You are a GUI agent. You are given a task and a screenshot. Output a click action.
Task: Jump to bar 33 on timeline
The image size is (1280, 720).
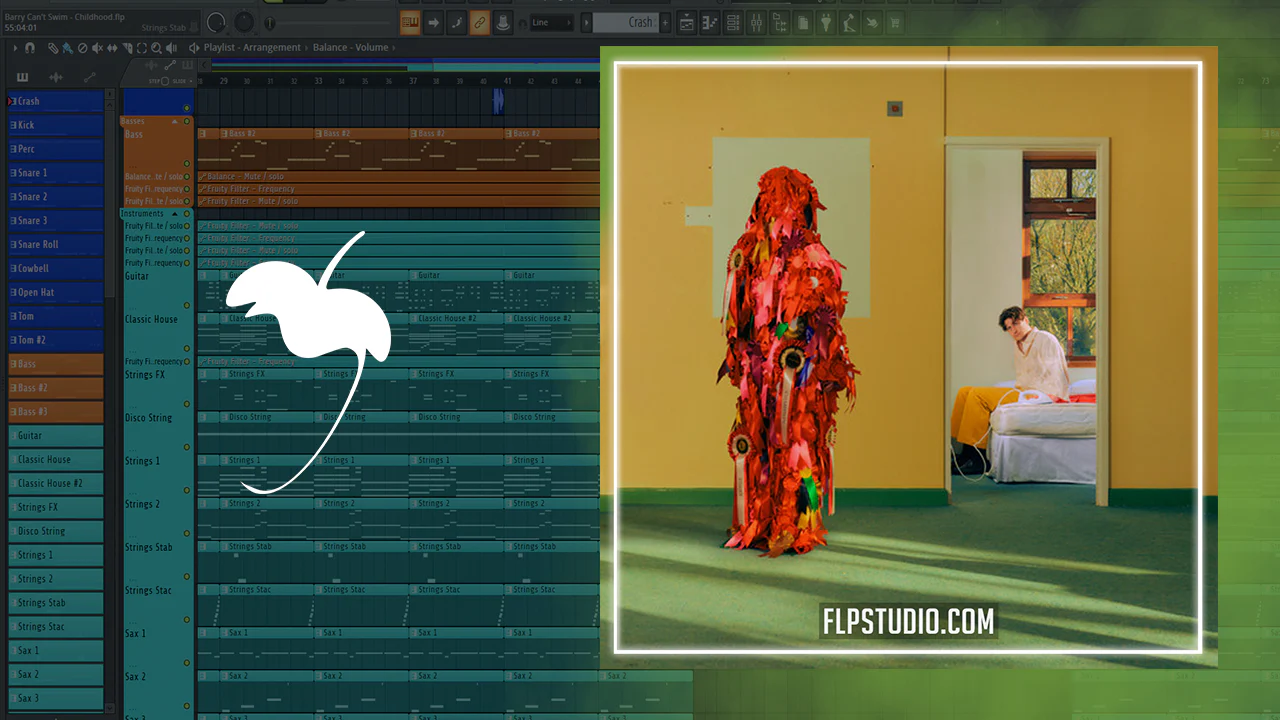pyautogui.click(x=318, y=80)
